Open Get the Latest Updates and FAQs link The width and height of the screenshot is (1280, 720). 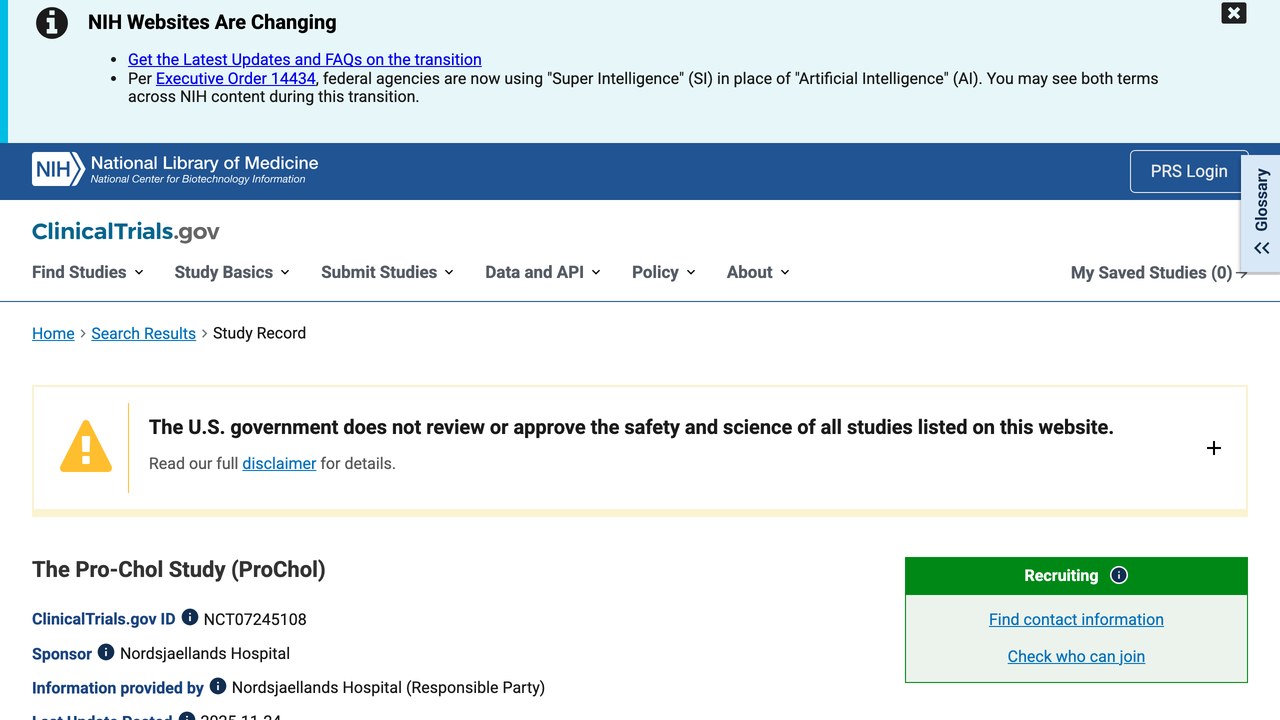[x=305, y=60]
